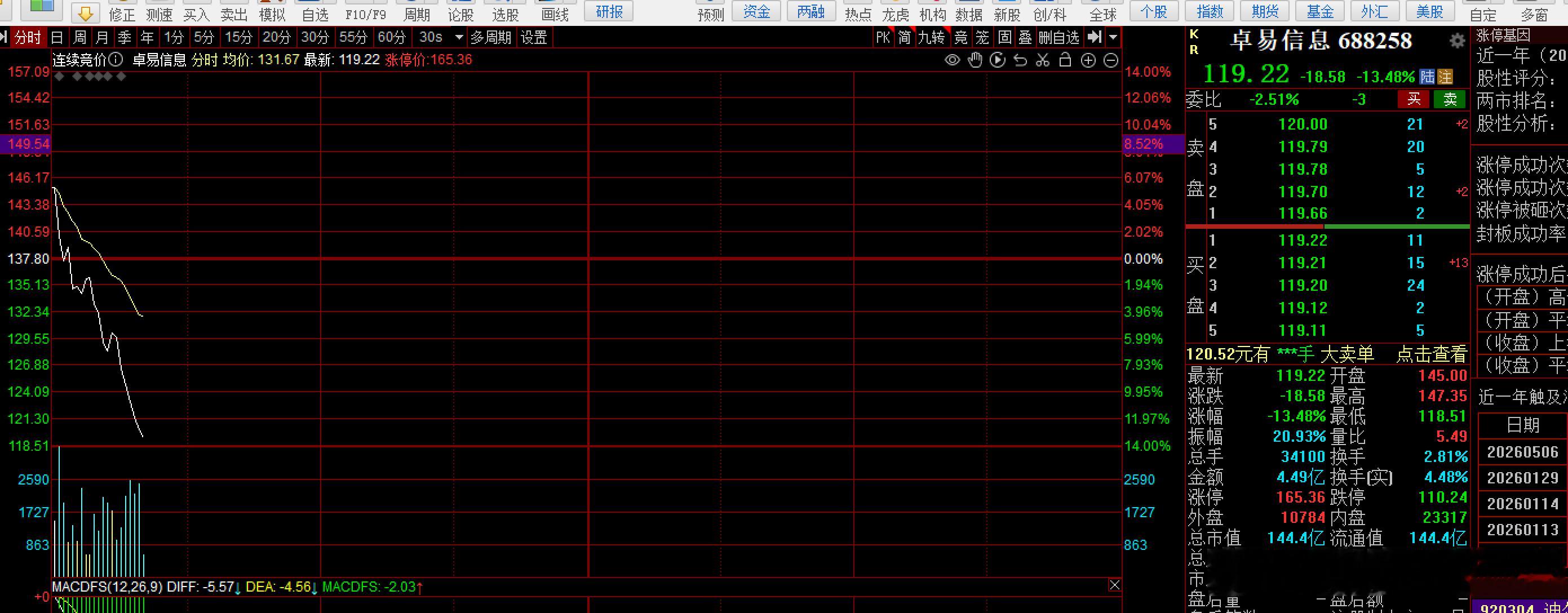Image resolution: width=1568 pixels, height=613 pixels.
Task: Select date row 20260506
Action: pyautogui.click(x=1522, y=452)
